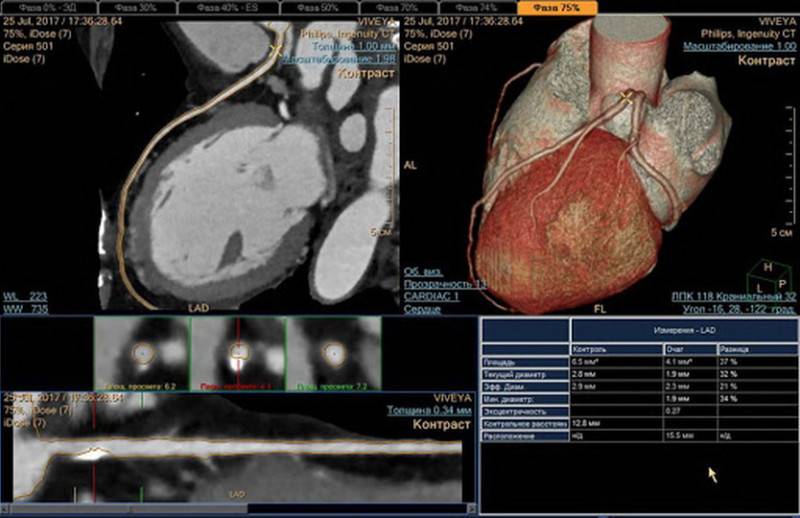Open the Фаза 0% - ЗД tab
The image size is (800, 518).
(40, 7)
